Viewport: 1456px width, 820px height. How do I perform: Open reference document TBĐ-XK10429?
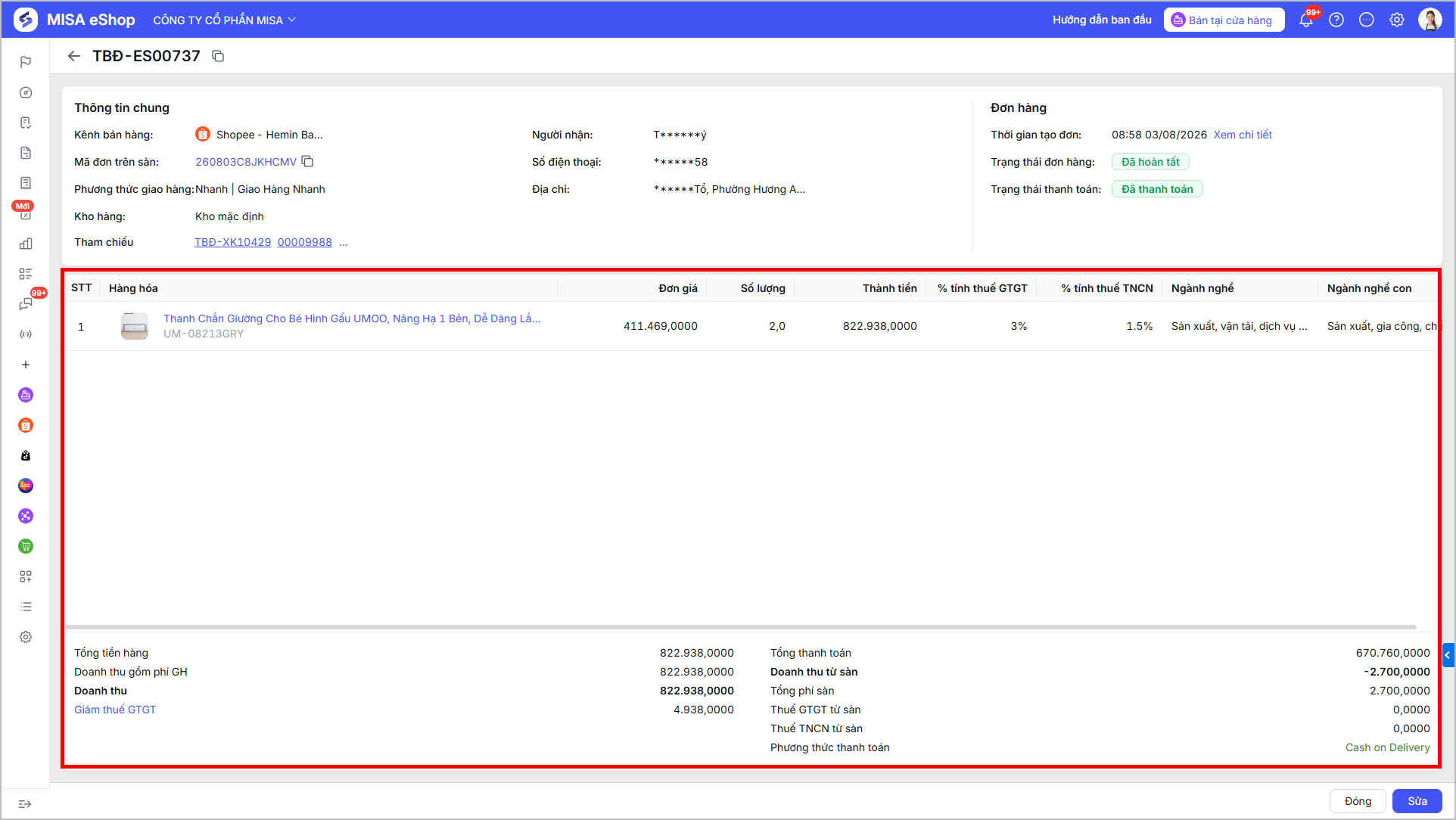232,242
